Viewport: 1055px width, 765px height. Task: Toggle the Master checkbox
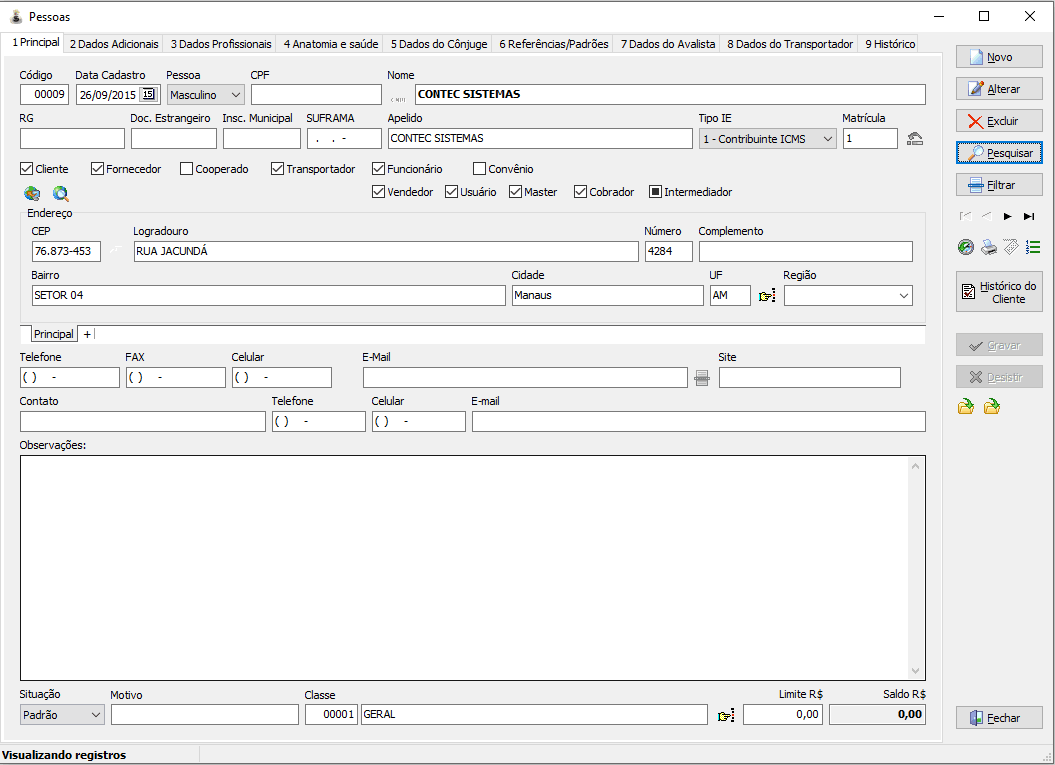(515, 192)
